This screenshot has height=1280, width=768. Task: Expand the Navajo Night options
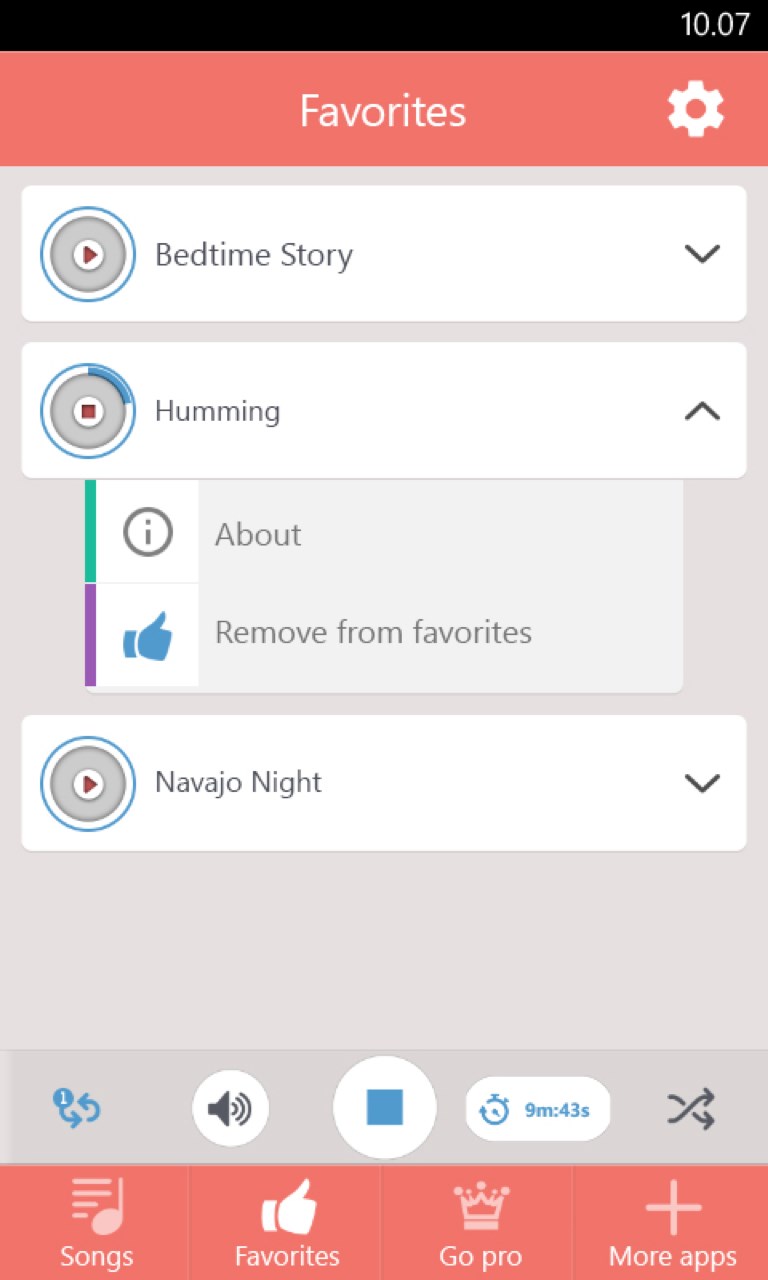tap(702, 783)
